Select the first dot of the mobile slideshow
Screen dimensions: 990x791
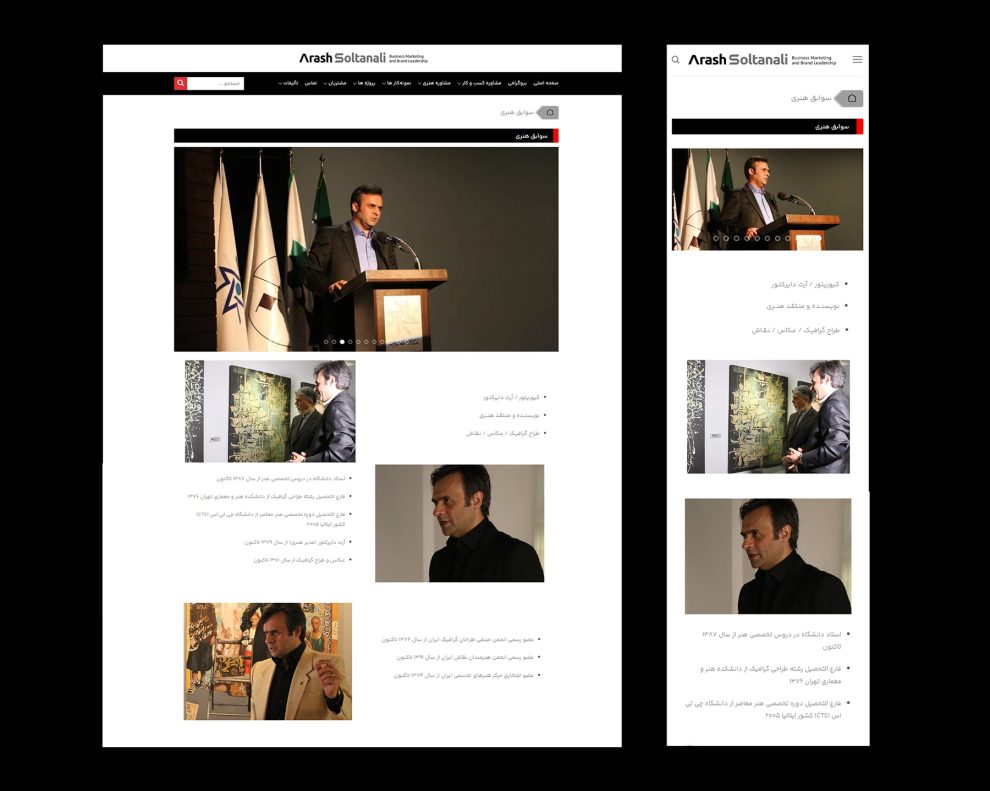click(716, 238)
